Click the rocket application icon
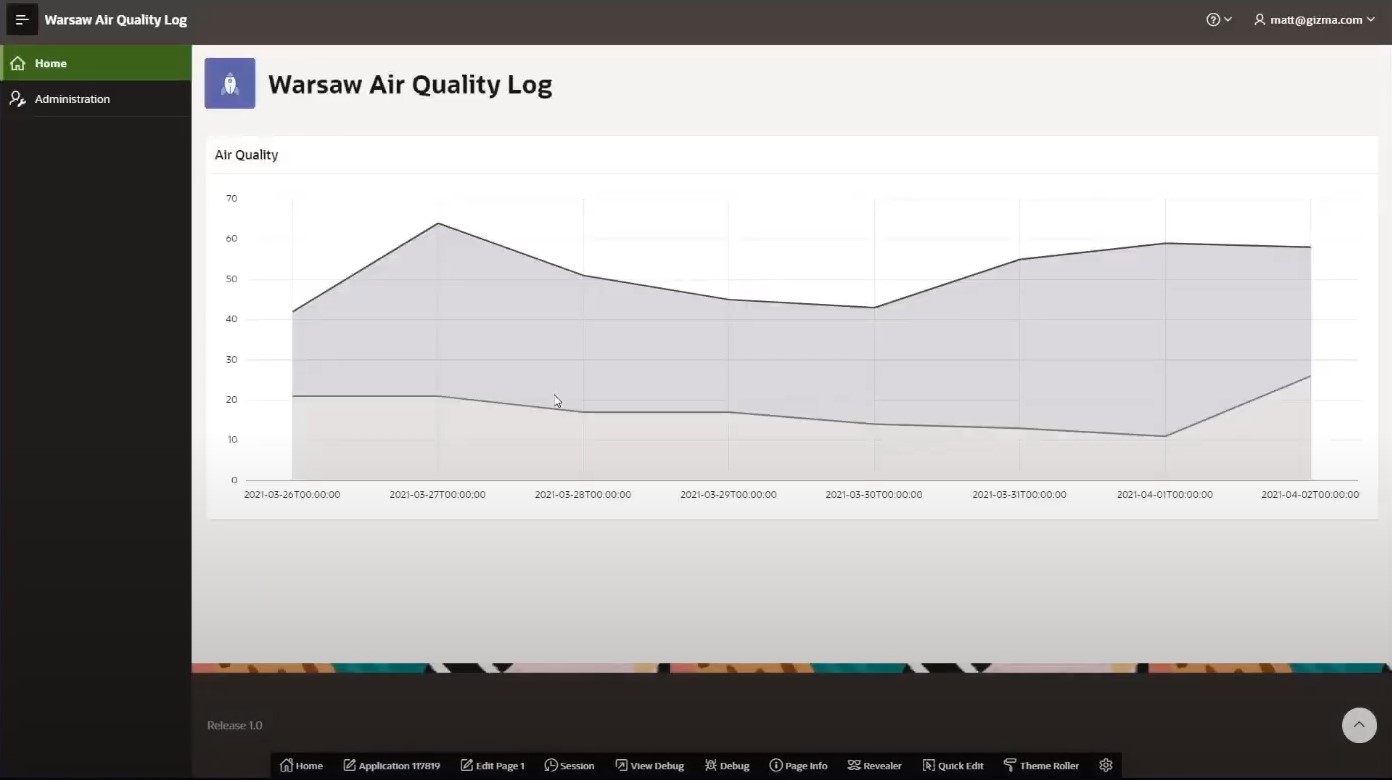The image size is (1392, 780). click(230, 83)
